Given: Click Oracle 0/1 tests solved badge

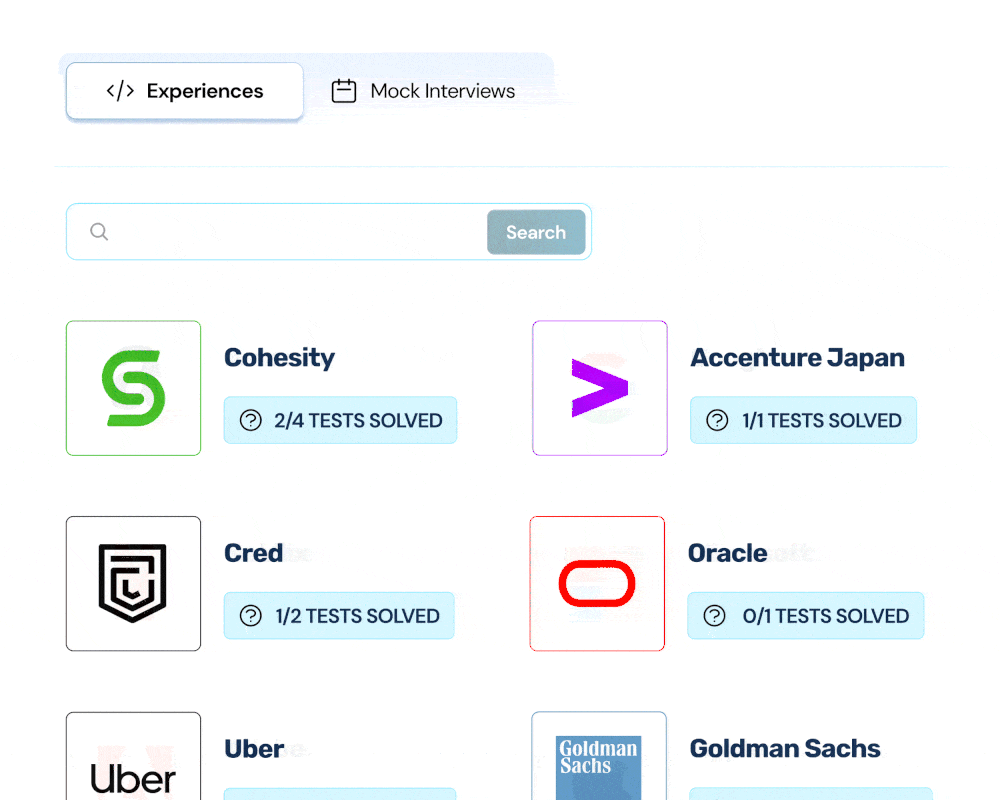Looking at the screenshot, I should [805, 616].
